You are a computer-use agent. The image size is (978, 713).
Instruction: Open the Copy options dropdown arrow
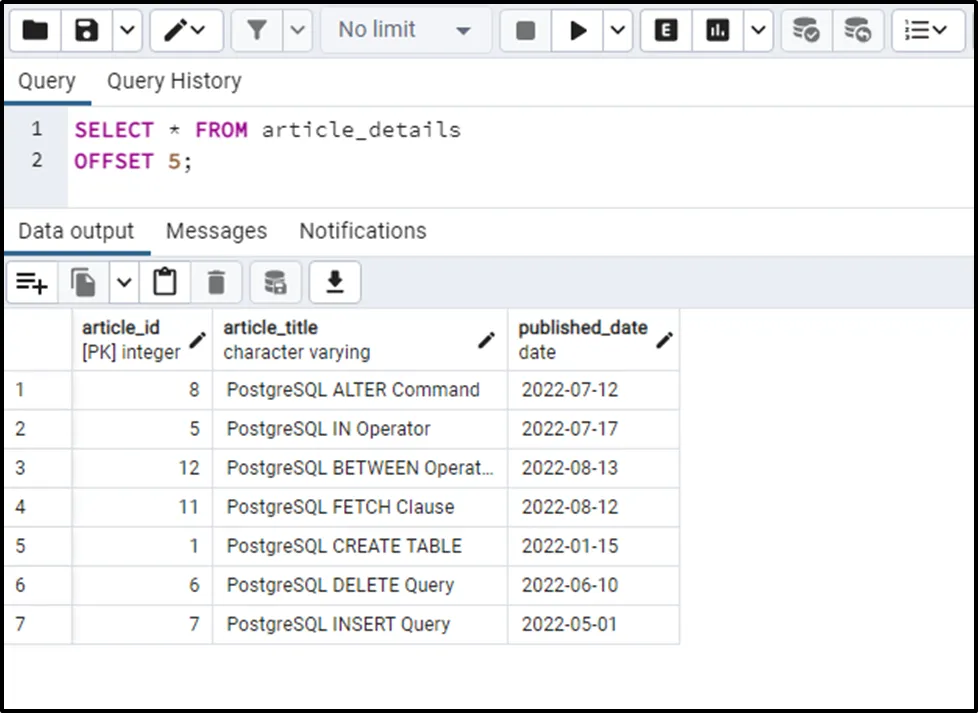[x=123, y=284]
